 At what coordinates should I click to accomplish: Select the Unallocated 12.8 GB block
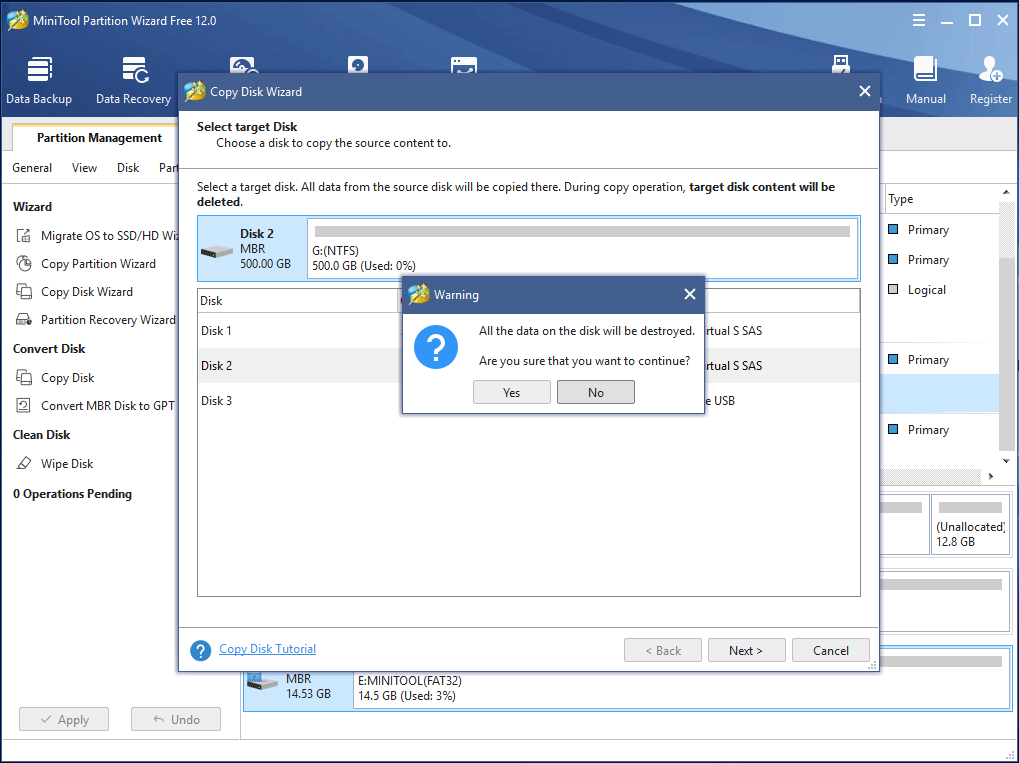(970, 525)
